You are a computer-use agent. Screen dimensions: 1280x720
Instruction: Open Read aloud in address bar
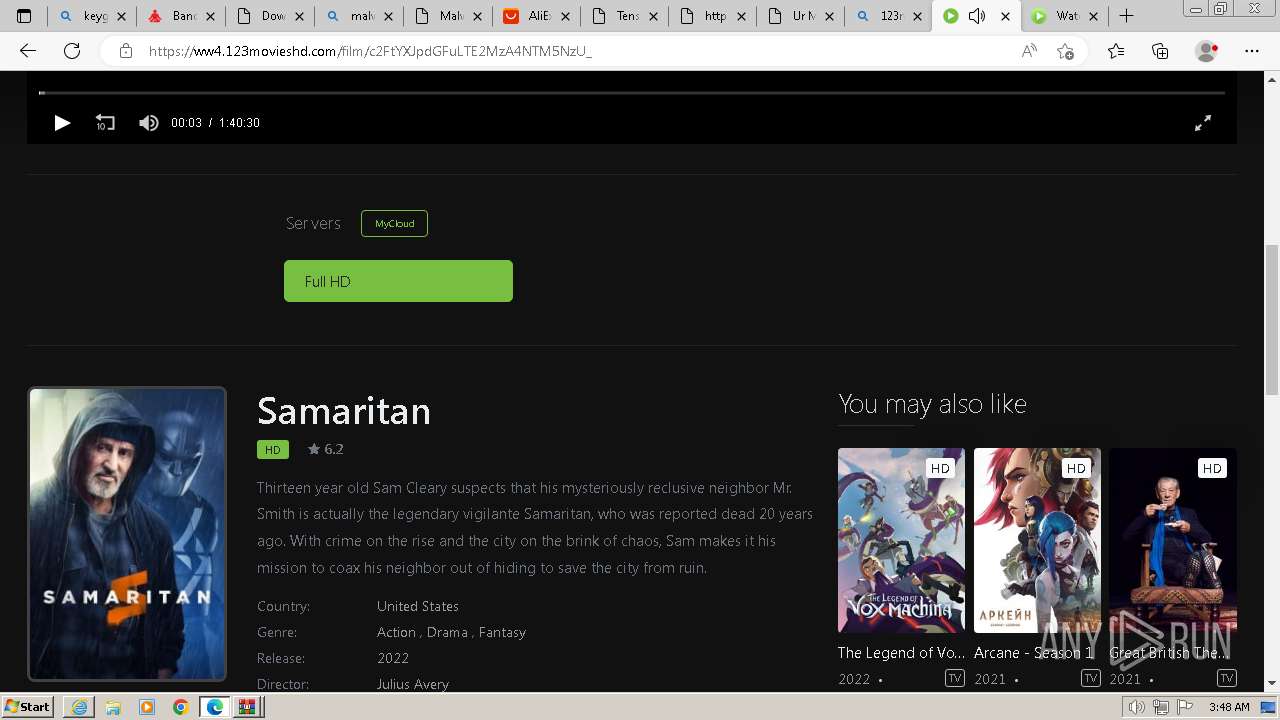pyautogui.click(x=1029, y=51)
